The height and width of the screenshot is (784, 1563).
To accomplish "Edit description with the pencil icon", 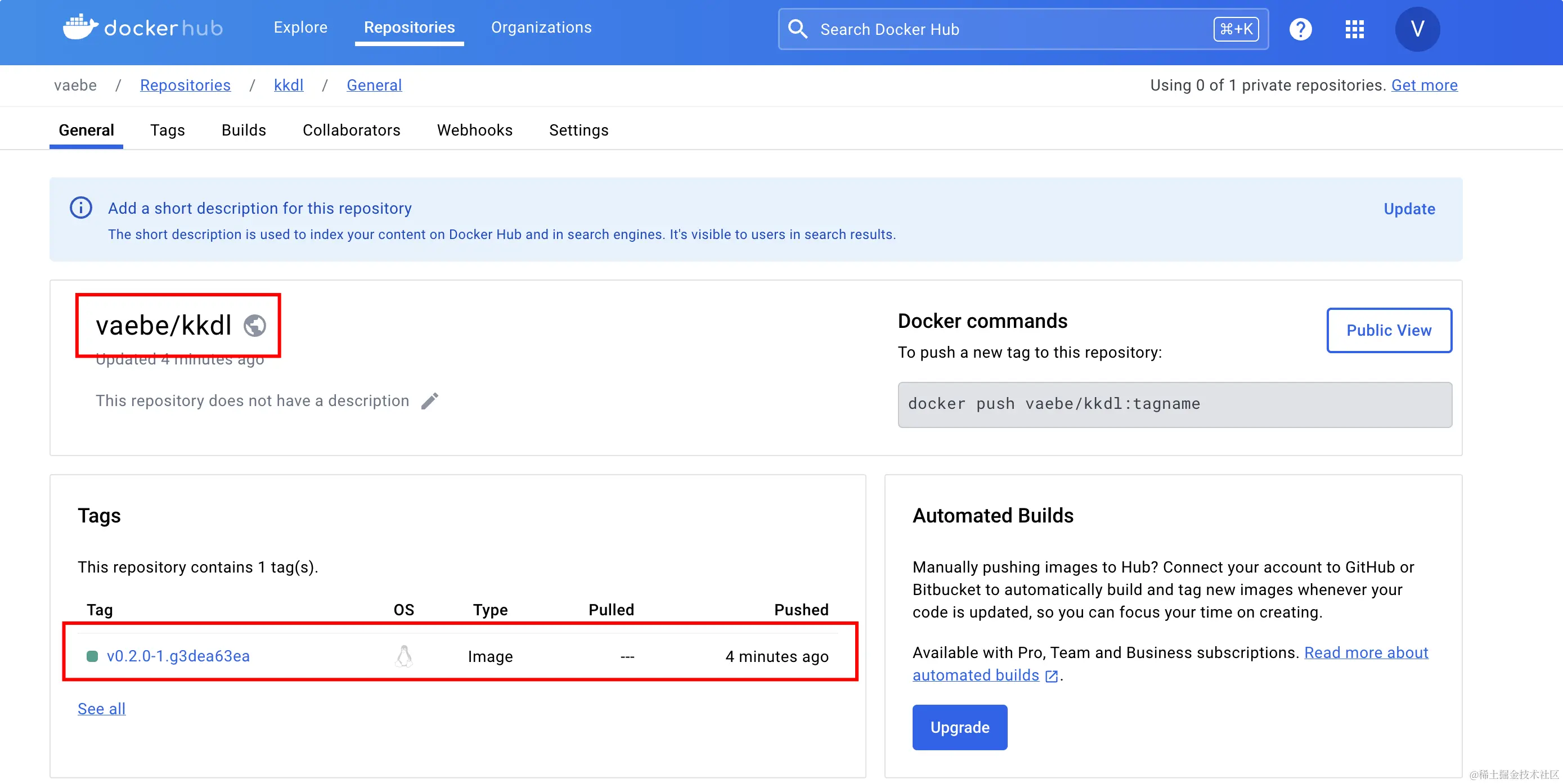I will [x=430, y=401].
